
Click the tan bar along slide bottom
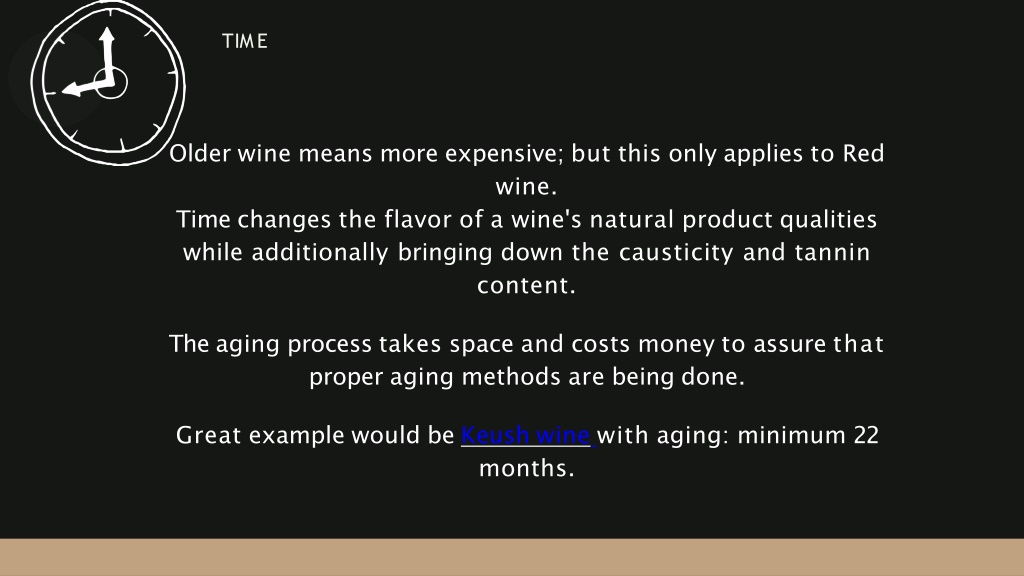click(512, 557)
